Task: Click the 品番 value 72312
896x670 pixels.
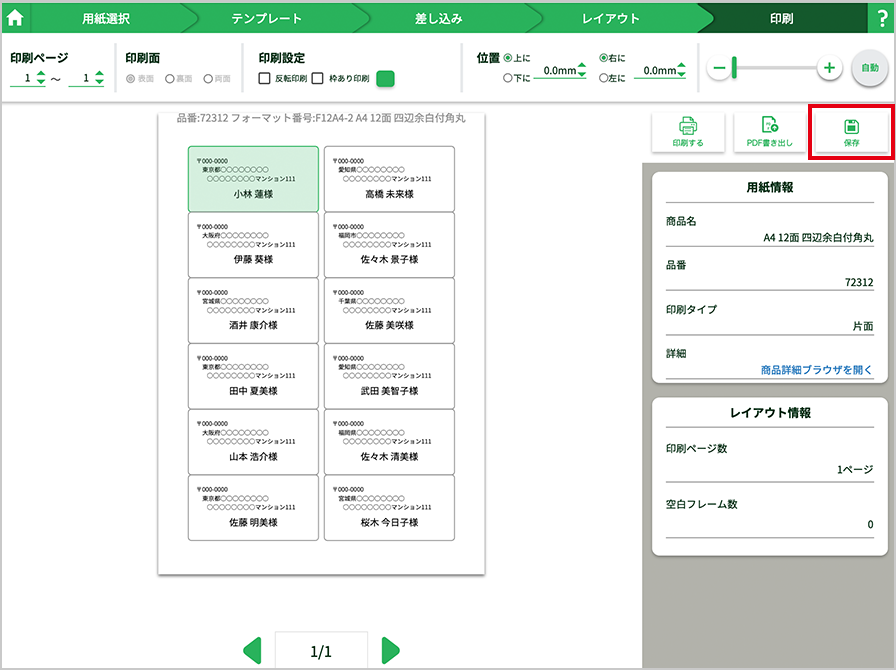Action: pos(859,282)
